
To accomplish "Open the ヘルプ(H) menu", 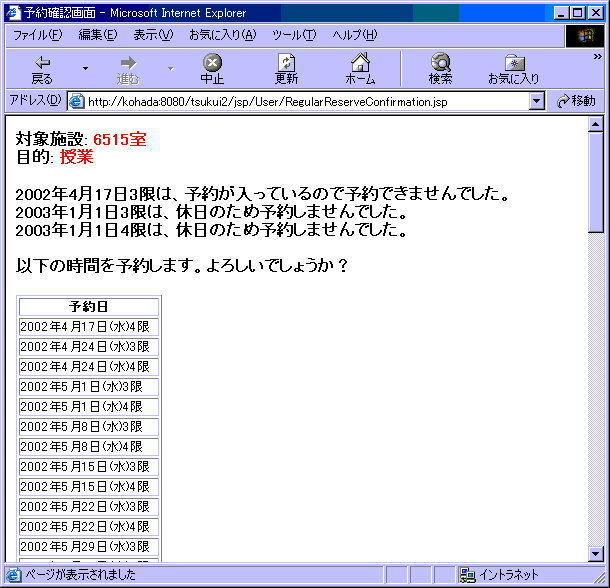I will (x=355, y=35).
